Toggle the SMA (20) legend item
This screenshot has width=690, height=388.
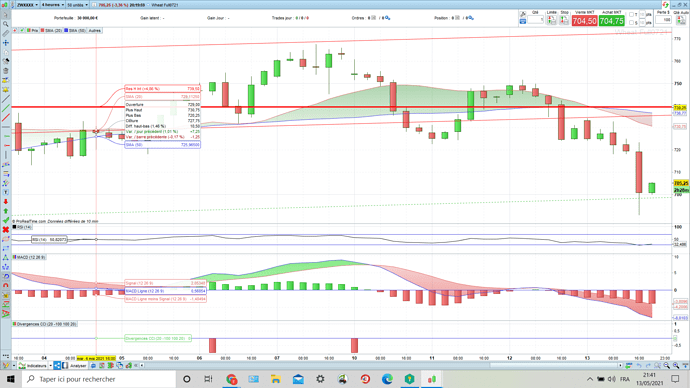point(51,31)
